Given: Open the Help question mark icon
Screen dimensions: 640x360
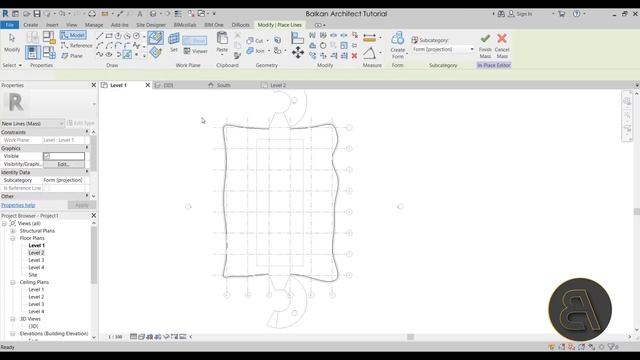Looking at the screenshot, I should tap(576, 14).
